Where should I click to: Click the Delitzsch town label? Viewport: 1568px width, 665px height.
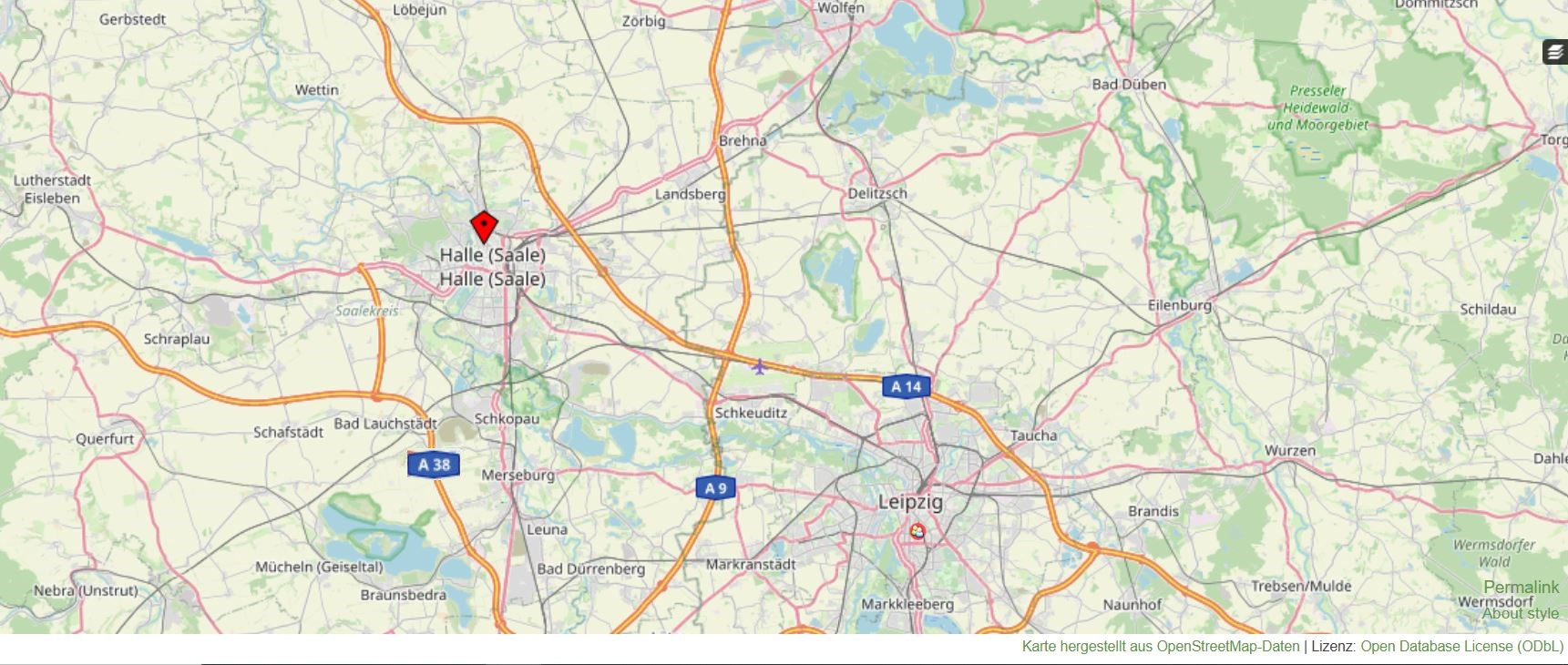point(877,193)
